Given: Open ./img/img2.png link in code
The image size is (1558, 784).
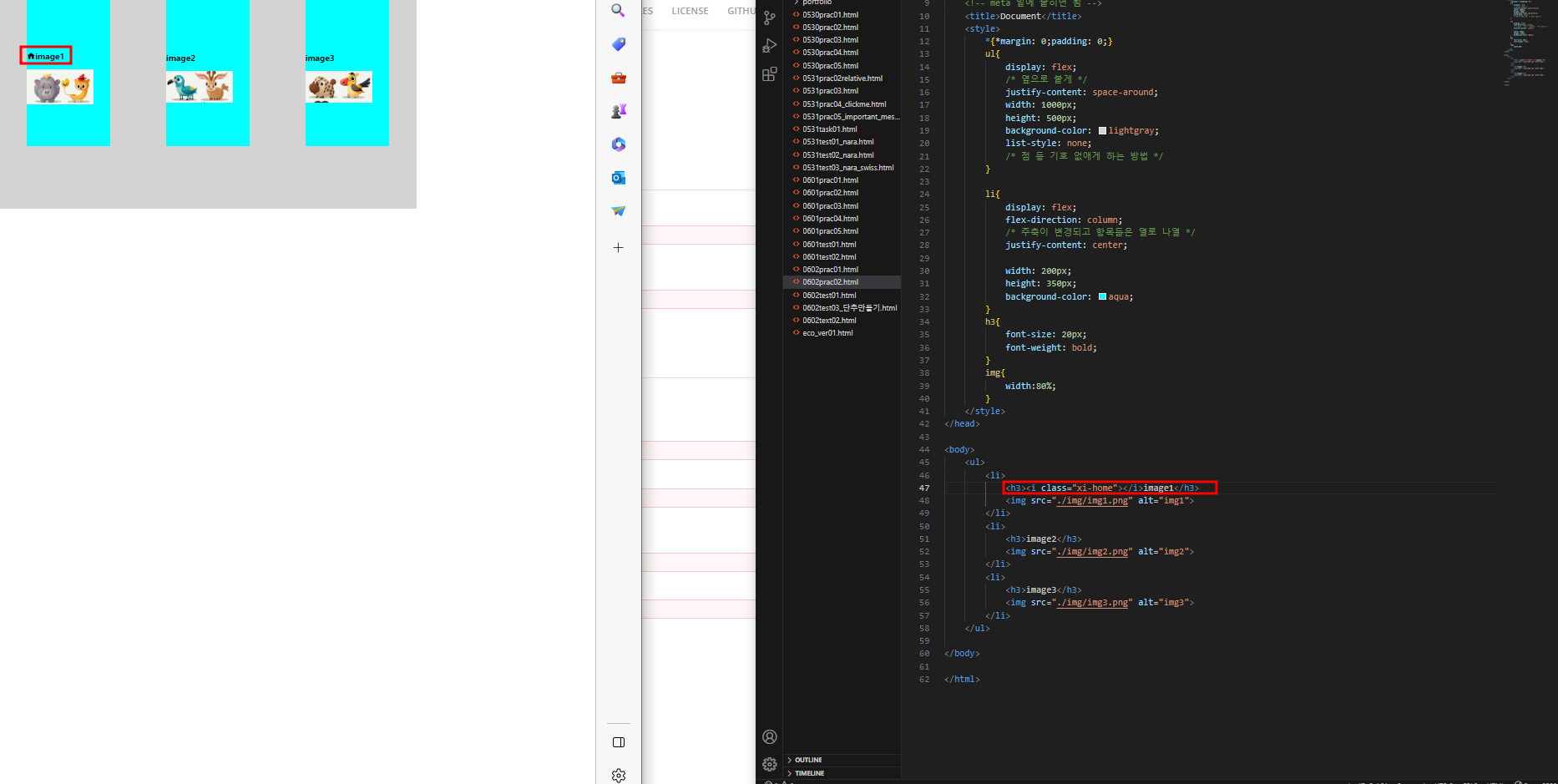Looking at the screenshot, I should (1093, 552).
